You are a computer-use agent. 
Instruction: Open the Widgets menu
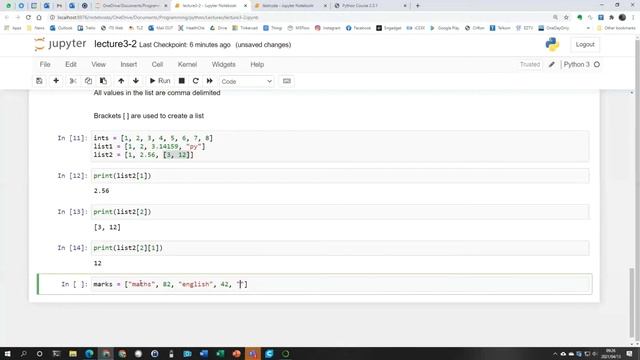pyautogui.click(x=223, y=64)
